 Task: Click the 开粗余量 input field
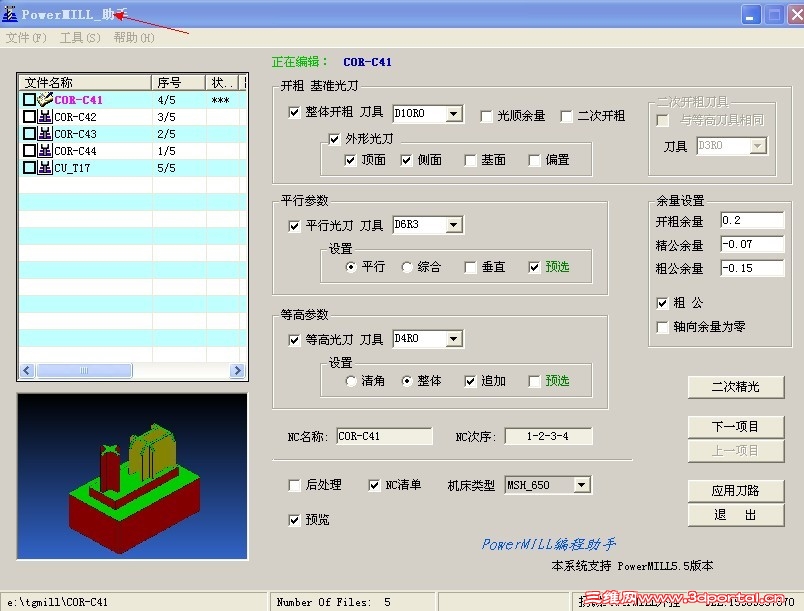(752, 220)
